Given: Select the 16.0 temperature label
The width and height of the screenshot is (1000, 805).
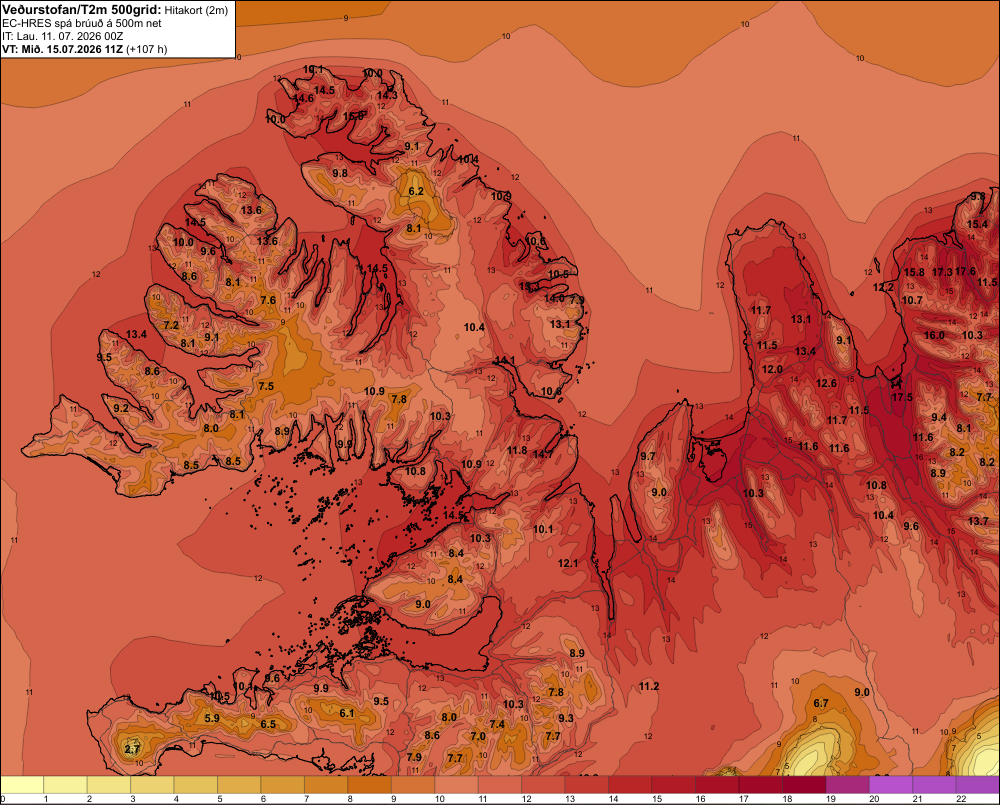Looking at the screenshot, I should 934,335.
